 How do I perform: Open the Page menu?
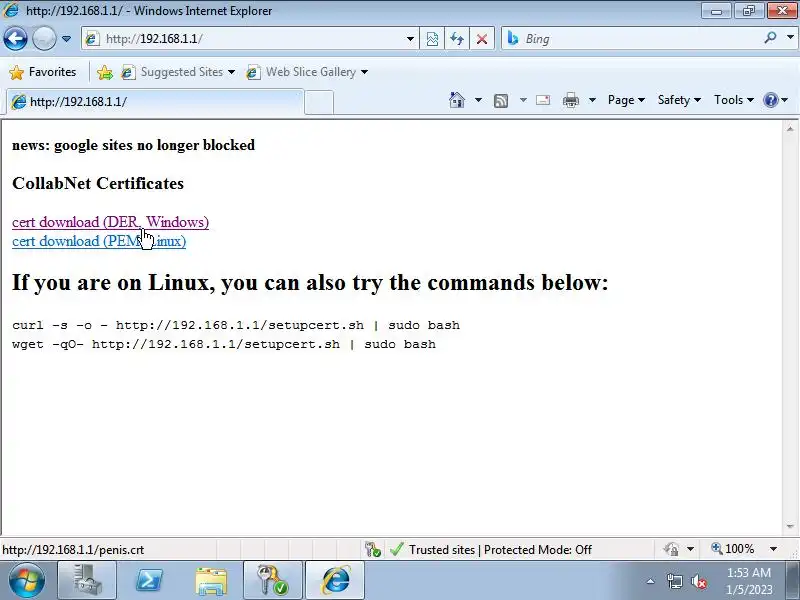tap(626, 100)
